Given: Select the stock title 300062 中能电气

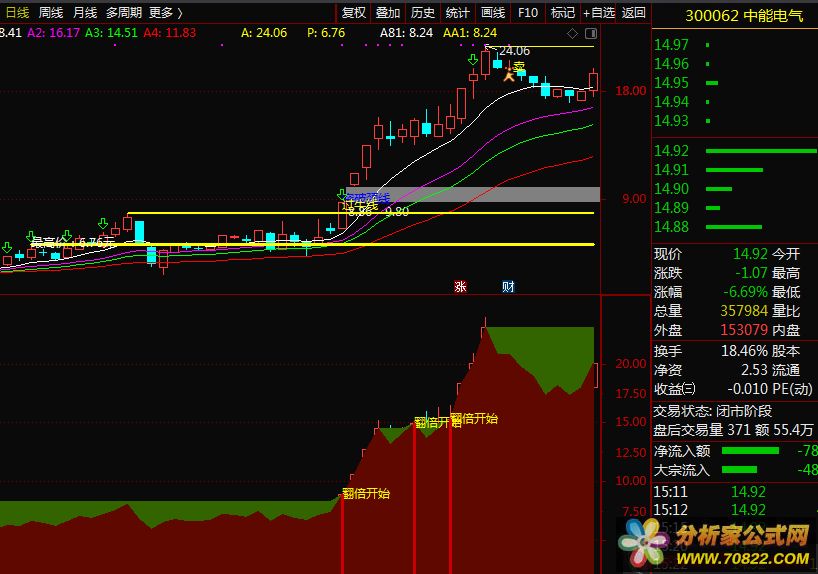Looking at the screenshot, I should tap(744, 16).
